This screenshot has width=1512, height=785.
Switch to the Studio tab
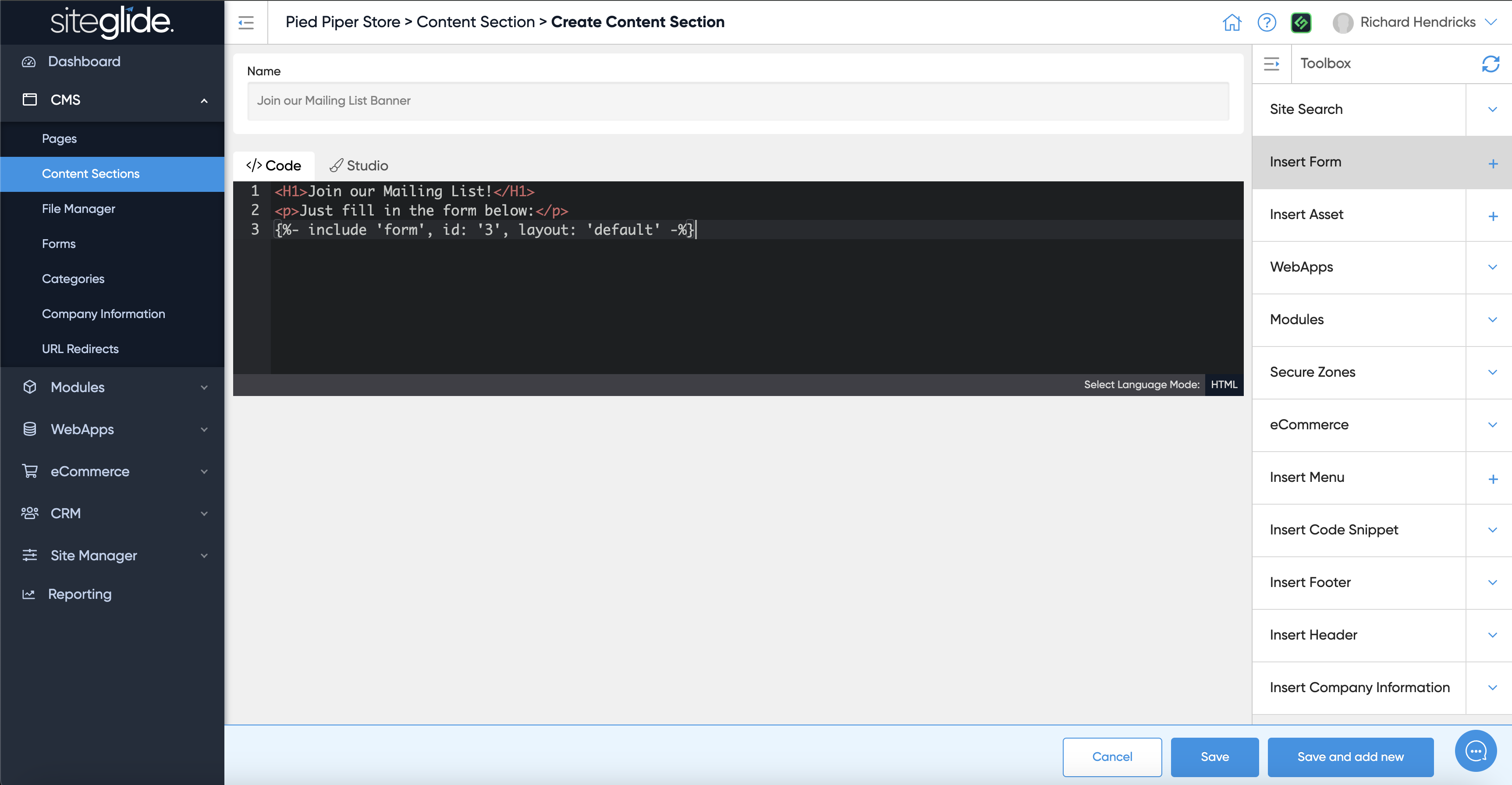[359, 166]
